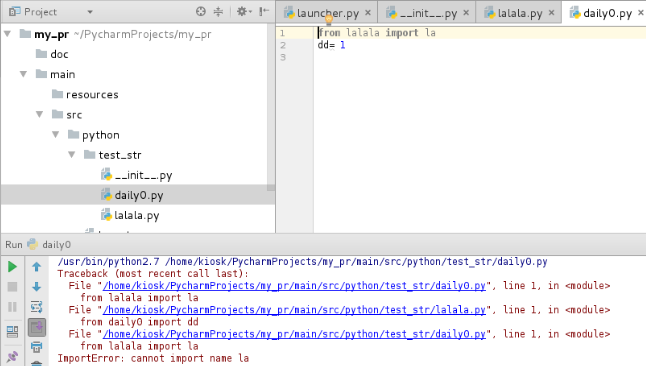The width and height of the screenshot is (646, 366).
Task: Collapse the python folder arrow
Action: 56,135
